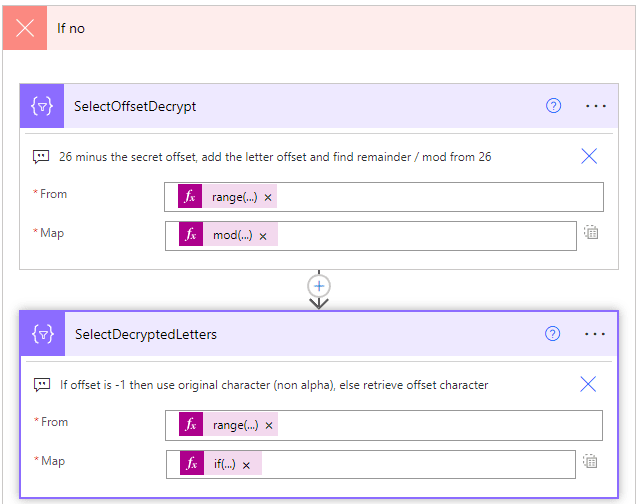Click the SelectOffsetDecrypt action icon
This screenshot has height=504, width=639.
click(x=42, y=106)
